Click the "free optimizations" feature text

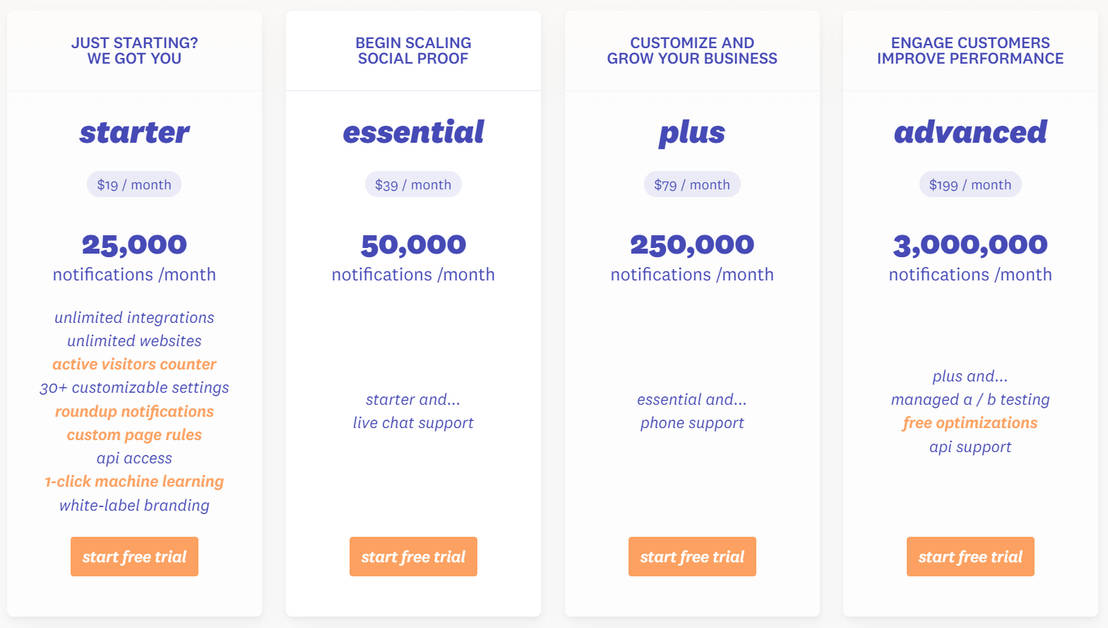[x=970, y=423]
